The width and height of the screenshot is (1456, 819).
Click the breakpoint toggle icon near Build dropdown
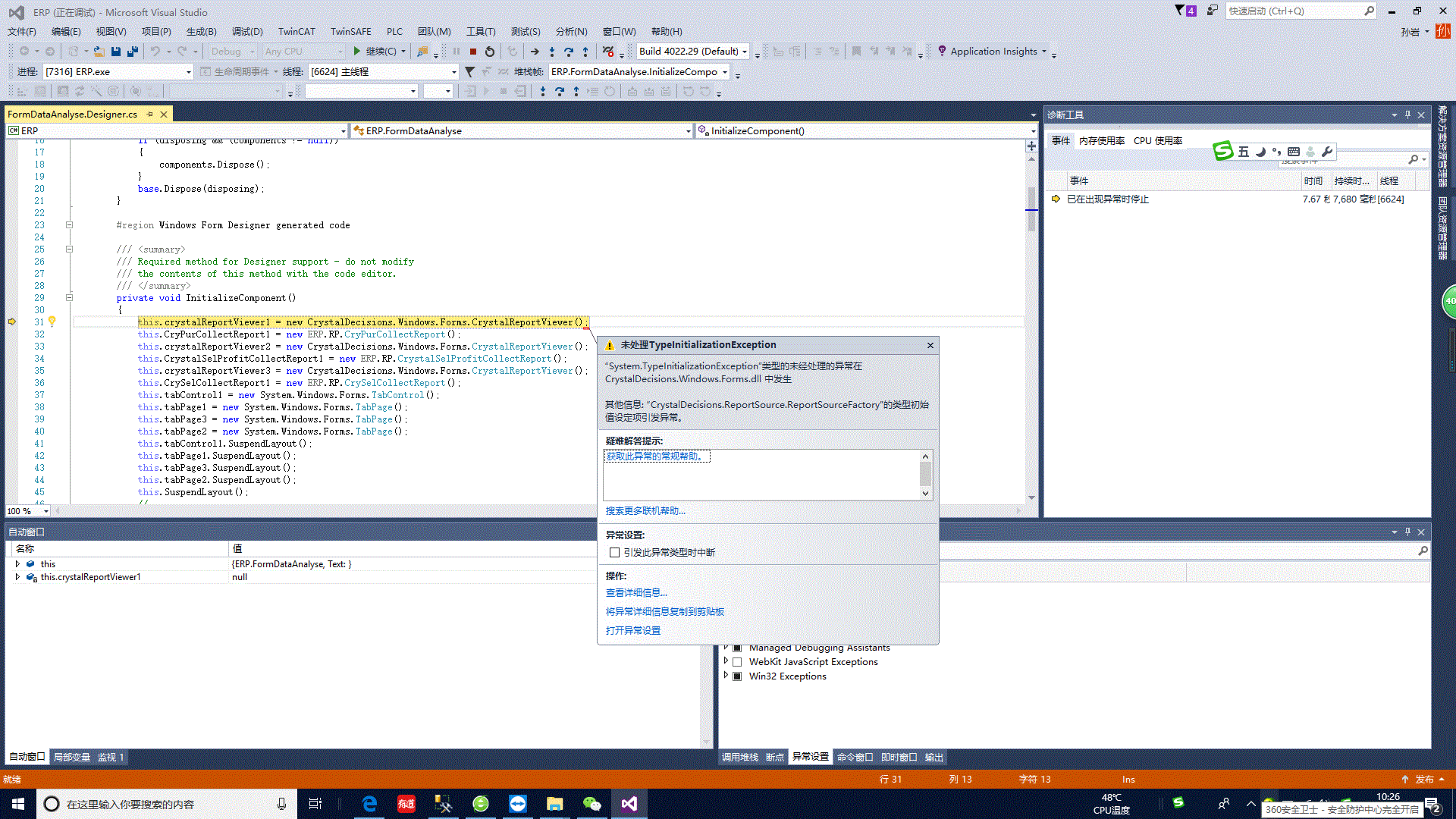[608, 52]
